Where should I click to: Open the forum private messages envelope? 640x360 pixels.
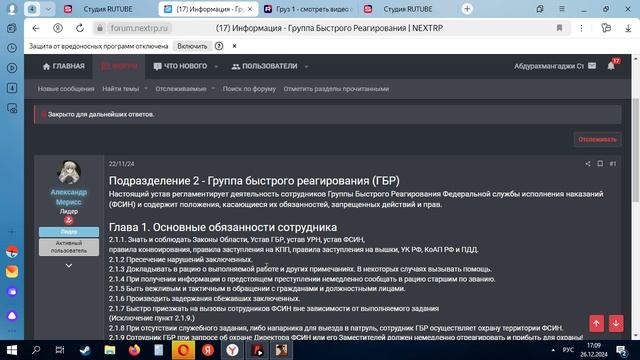[x=592, y=66]
